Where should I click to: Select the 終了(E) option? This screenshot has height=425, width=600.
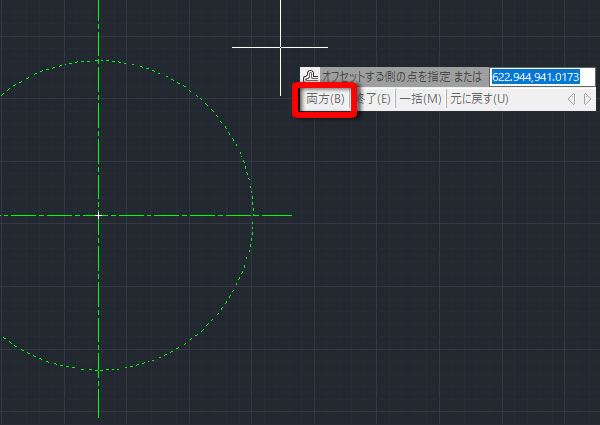(374, 99)
